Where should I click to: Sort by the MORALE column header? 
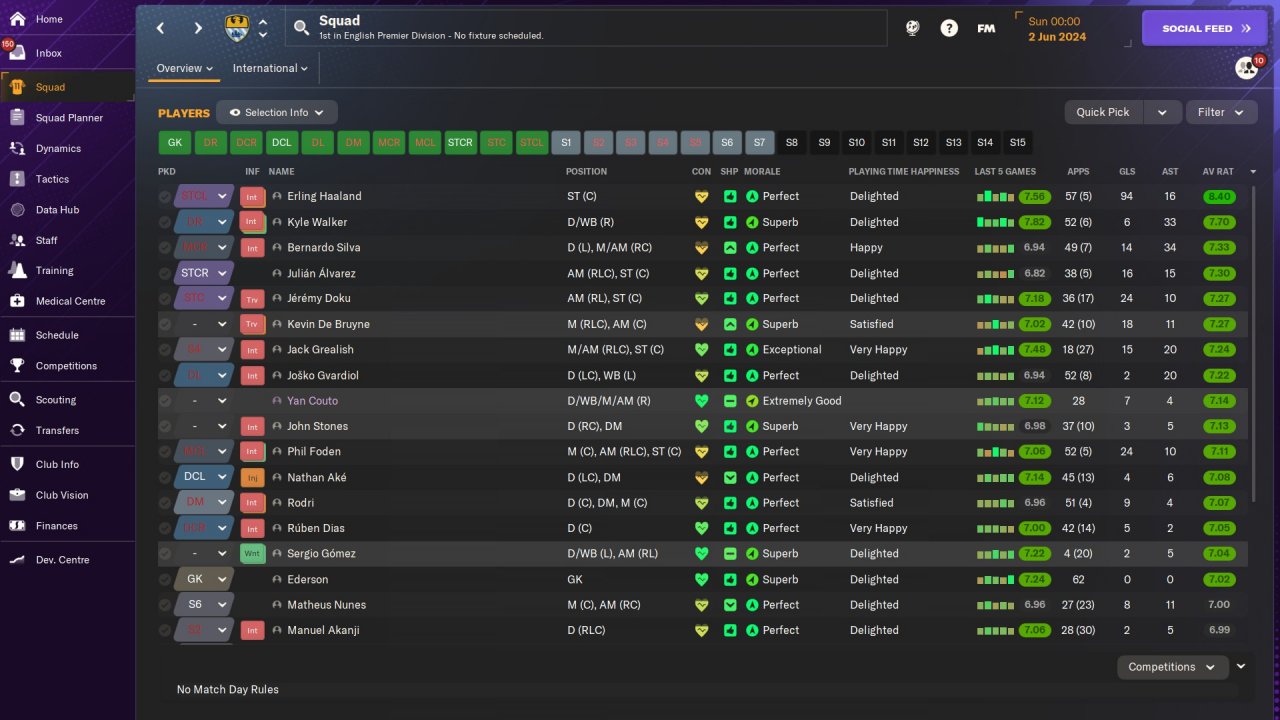click(762, 172)
